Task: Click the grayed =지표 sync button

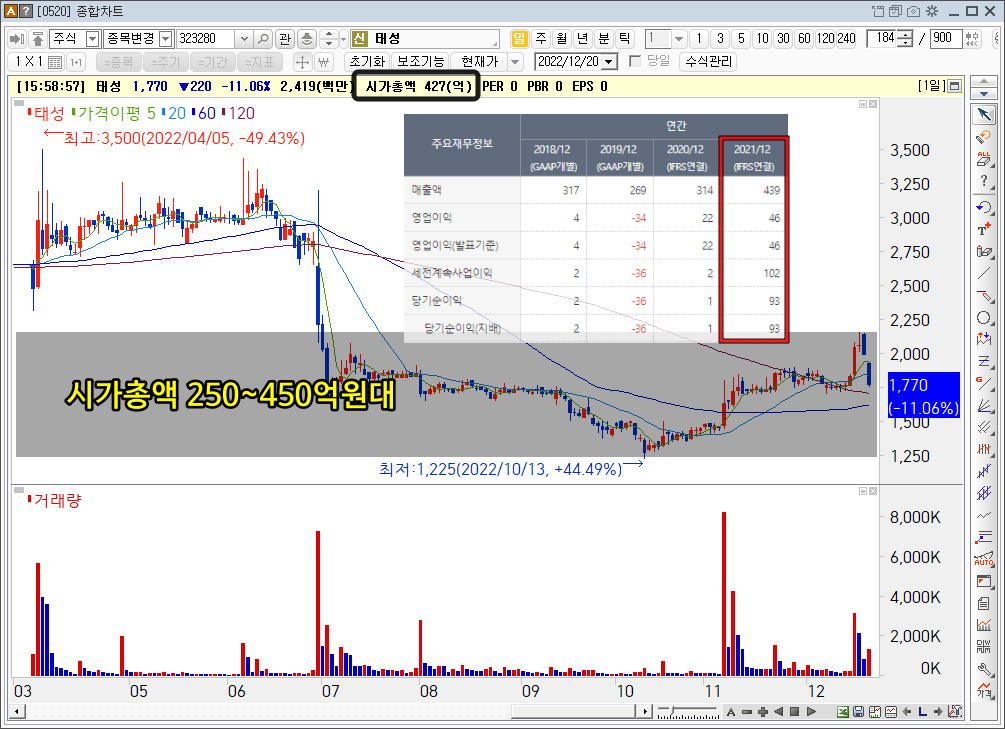Action: [260, 62]
